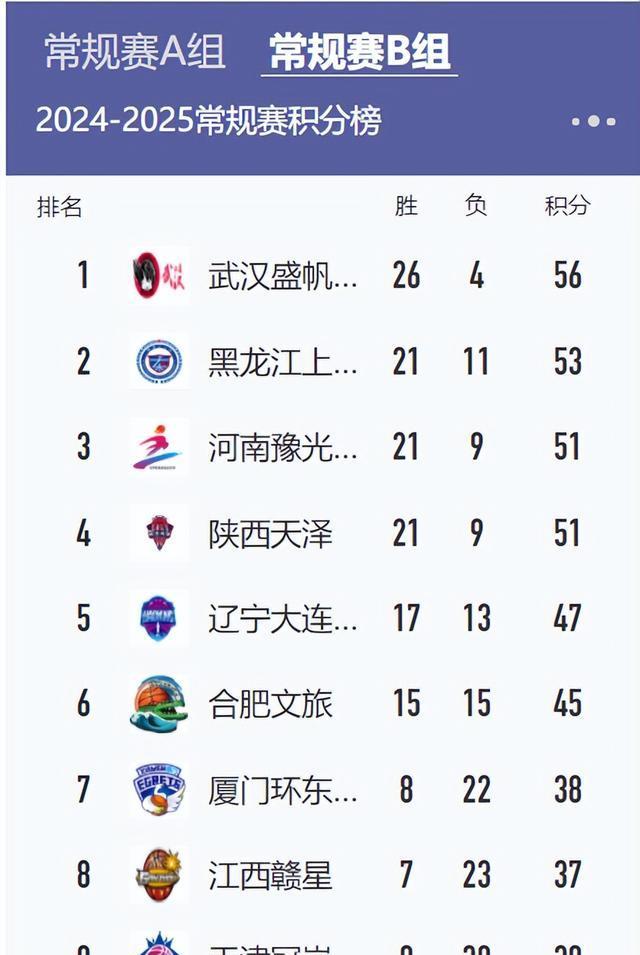This screenshot has width=640, height=955.
Task: Switch to the 常规赛A组 tab
Action: 135,51
